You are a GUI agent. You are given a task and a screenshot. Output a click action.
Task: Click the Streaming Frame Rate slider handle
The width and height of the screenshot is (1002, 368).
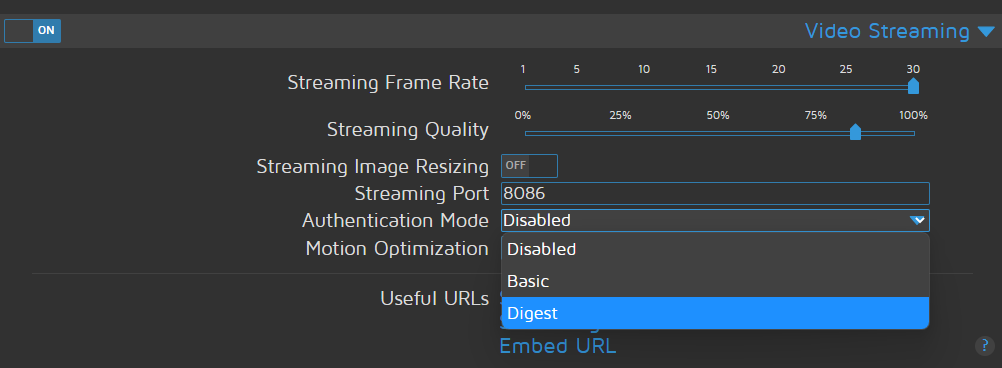click(913, 86)
